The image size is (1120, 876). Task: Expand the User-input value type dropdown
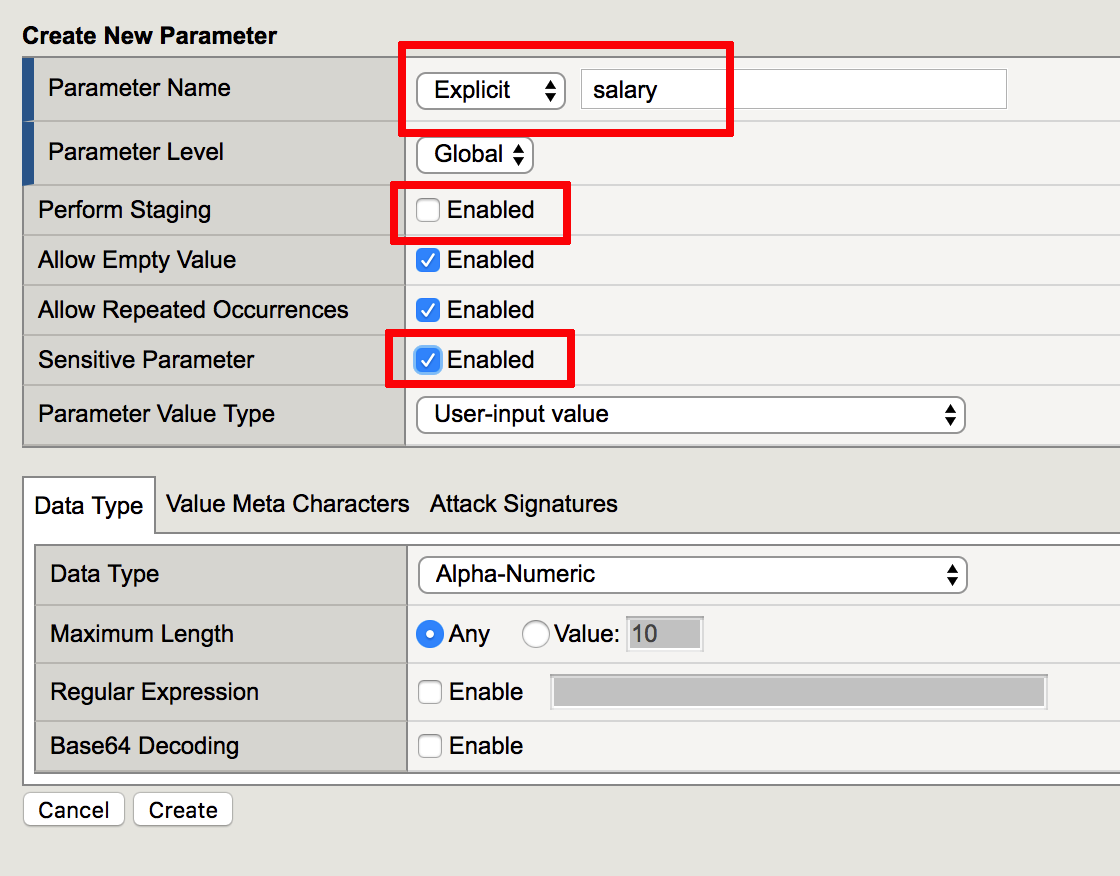691,415
